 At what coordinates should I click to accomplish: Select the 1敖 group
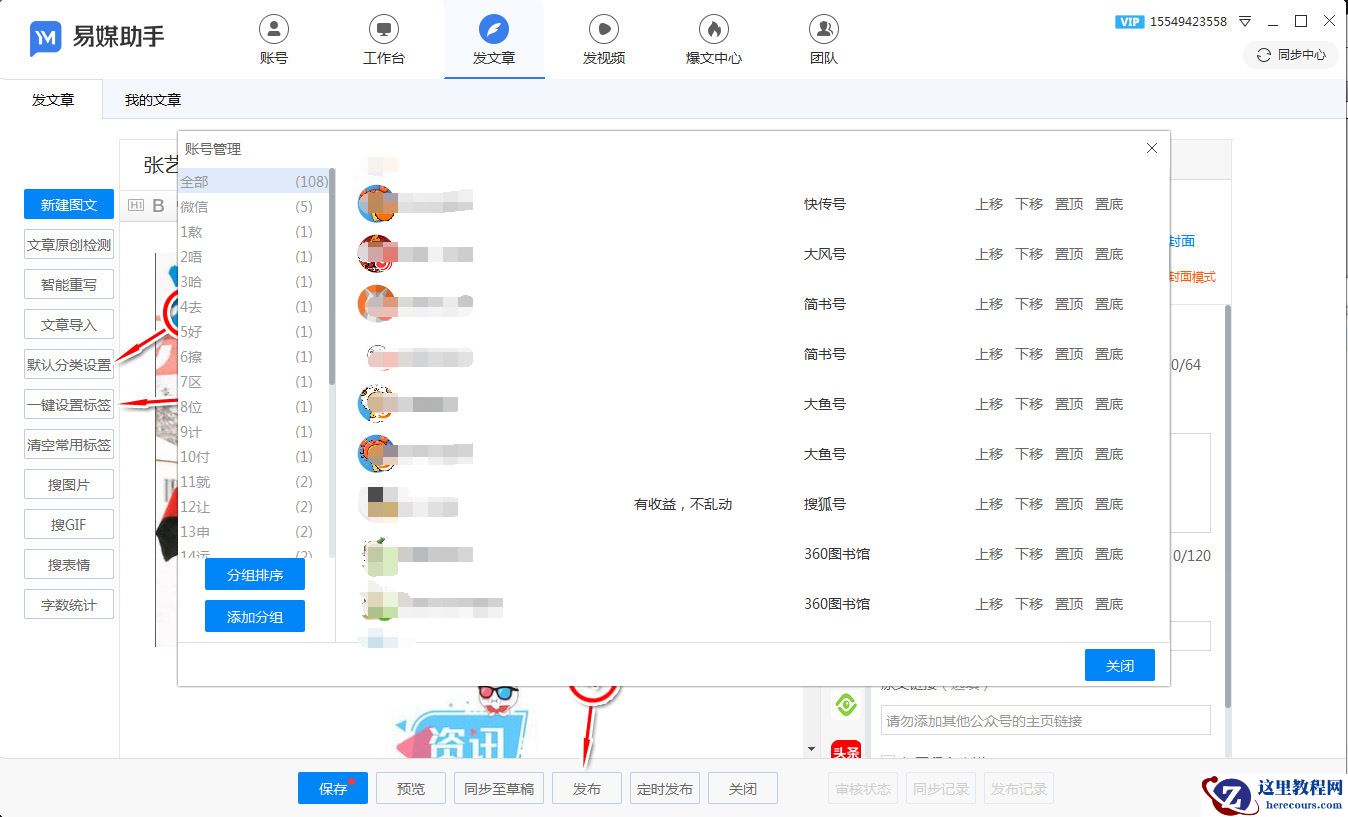coord(254,232)
